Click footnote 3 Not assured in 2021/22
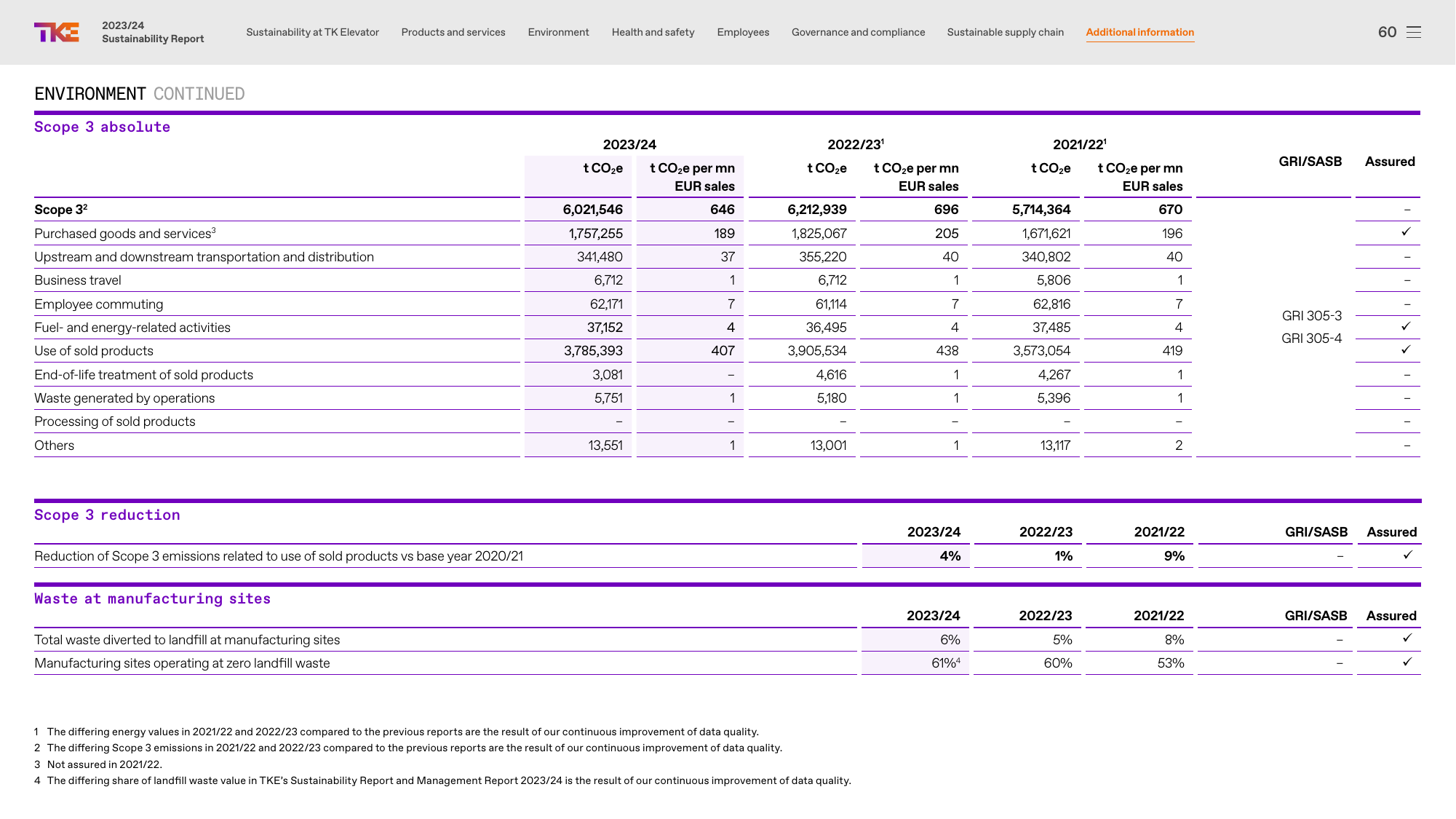The height and width of the screenshot is (819, 1456). [98, 764]
